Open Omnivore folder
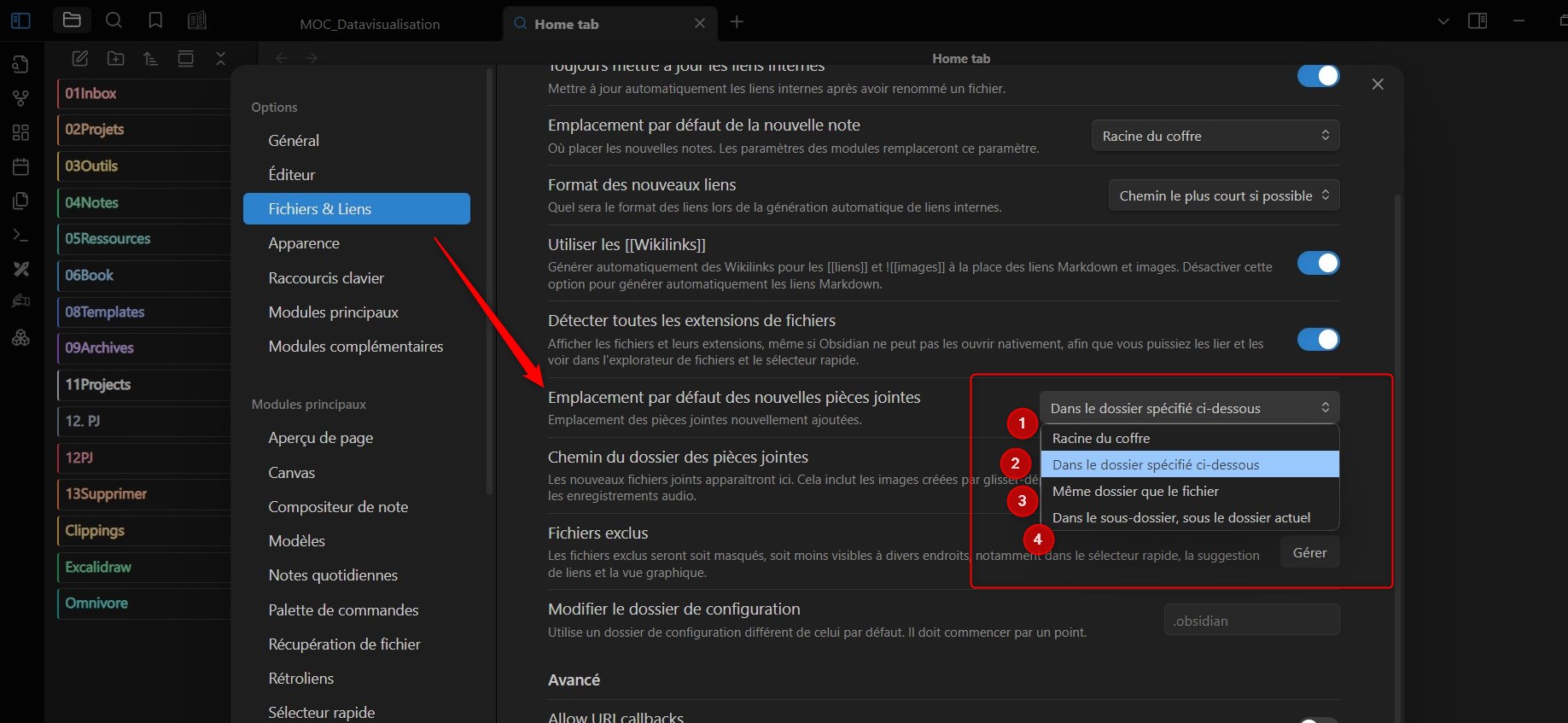 143,603
